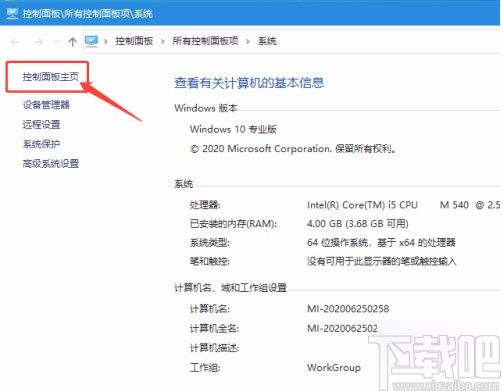Click the 计算机描述 label
Image resolution: width=503 pixels, height=391 pixels.
click(x=214, y=348)
